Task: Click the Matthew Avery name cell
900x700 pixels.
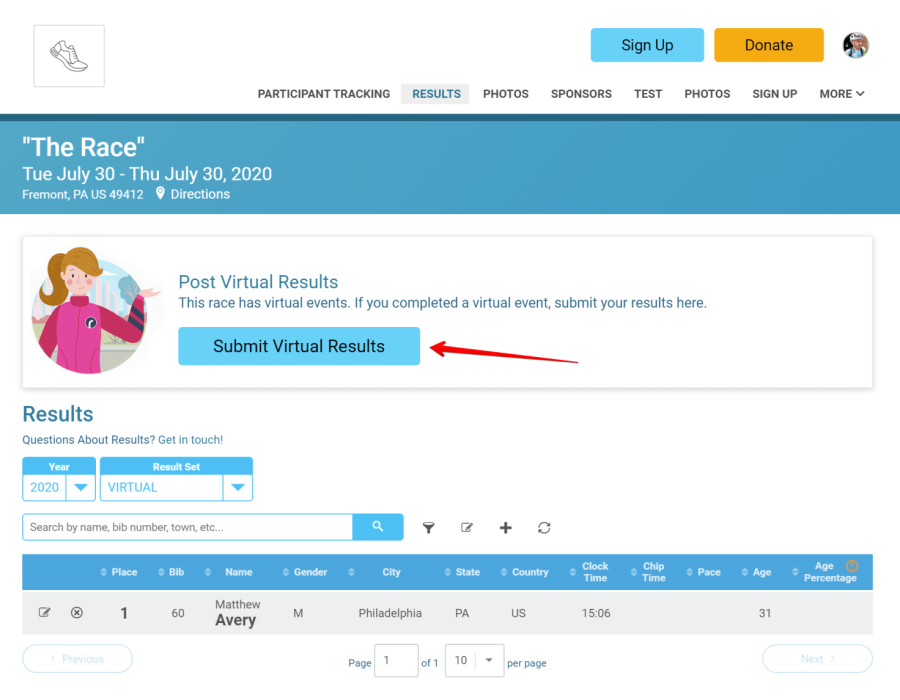Action: pos(238,613)
